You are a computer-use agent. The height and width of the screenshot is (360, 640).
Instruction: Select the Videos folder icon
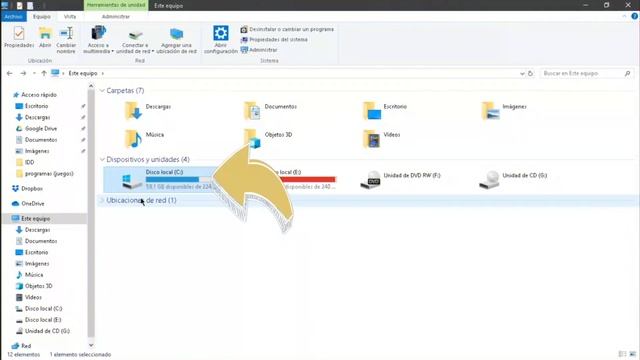(x=371, y=139)
